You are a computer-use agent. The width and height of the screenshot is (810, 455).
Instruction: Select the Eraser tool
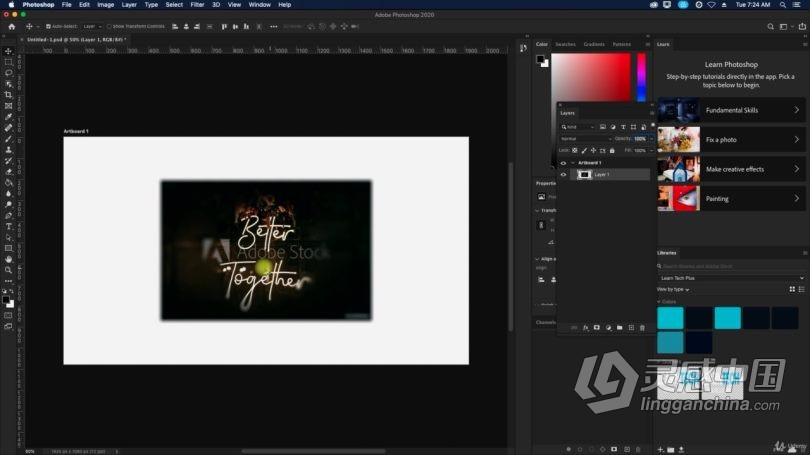pyautogui.click(x=8, y=171)
